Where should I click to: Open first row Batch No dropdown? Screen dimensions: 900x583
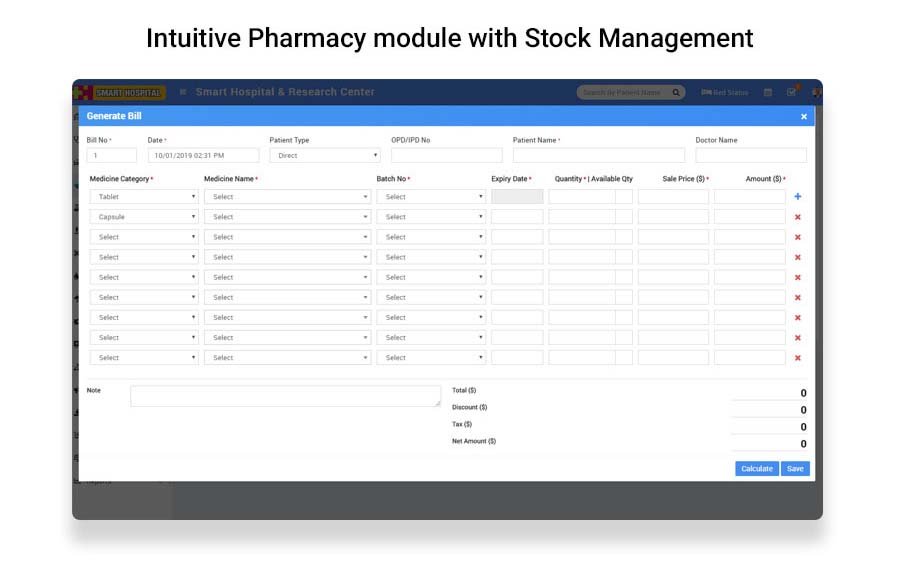point(431,197)
